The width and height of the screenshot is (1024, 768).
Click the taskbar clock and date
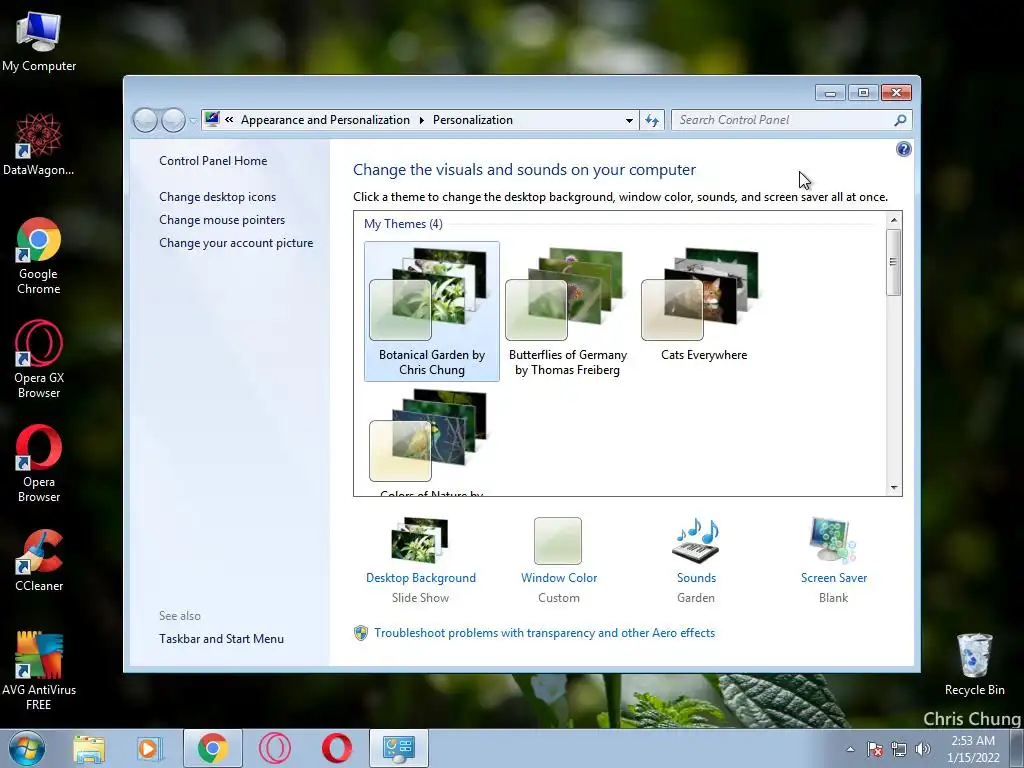[973, 749]
